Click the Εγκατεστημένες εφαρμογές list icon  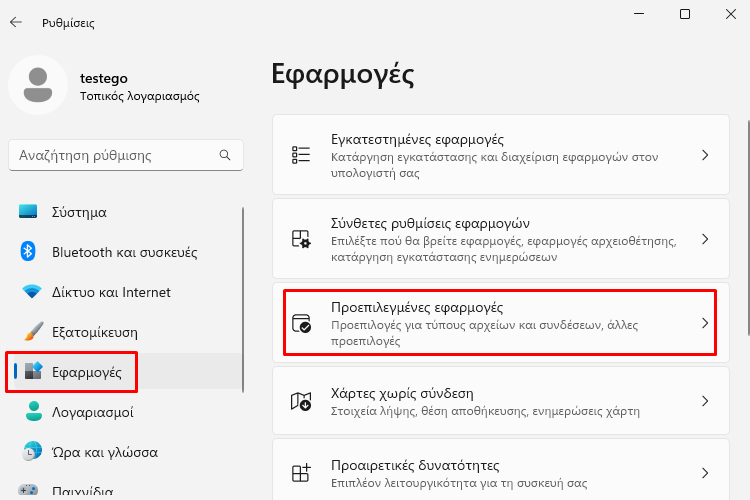click(x=301, y=155)
